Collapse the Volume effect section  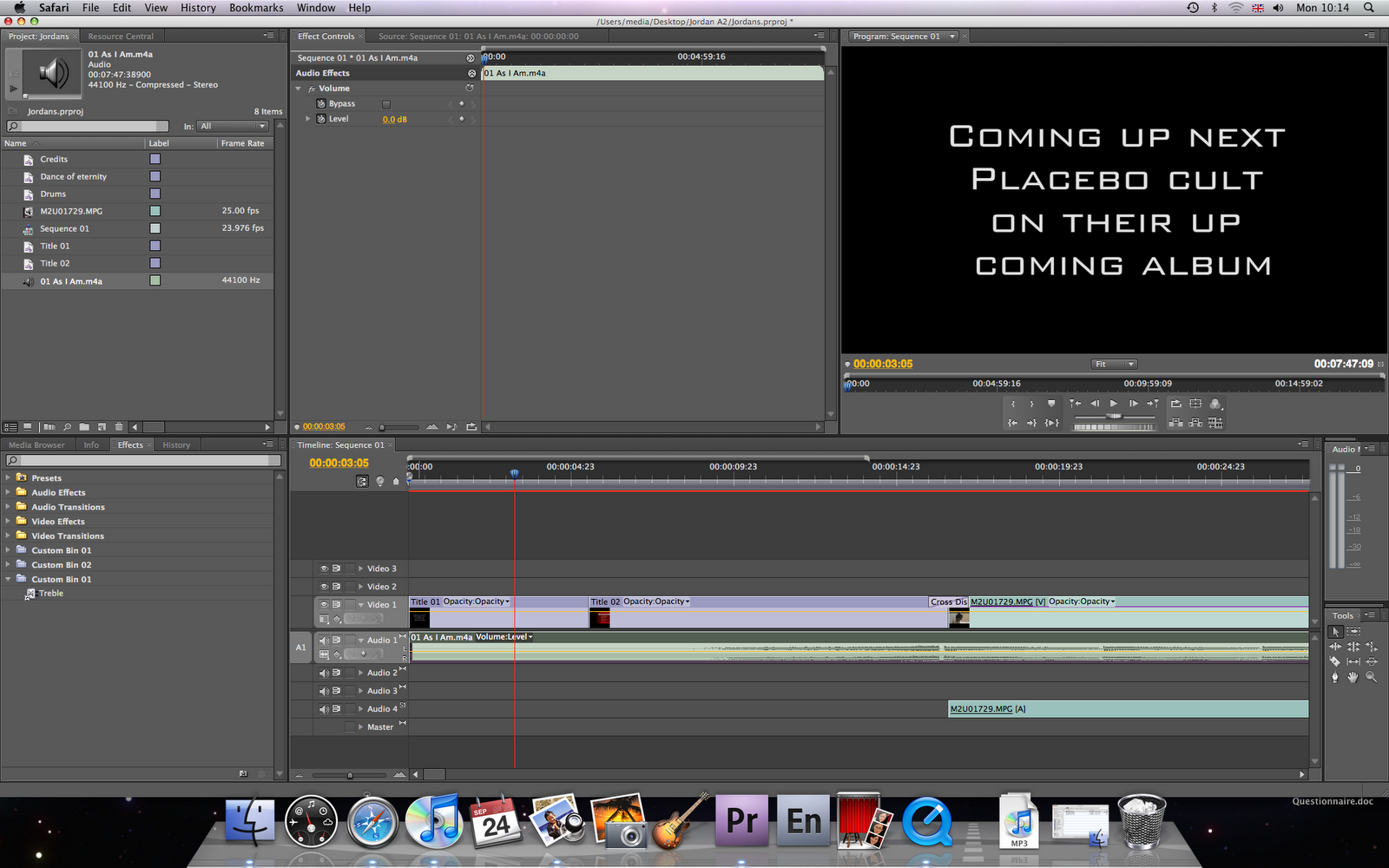299,89
